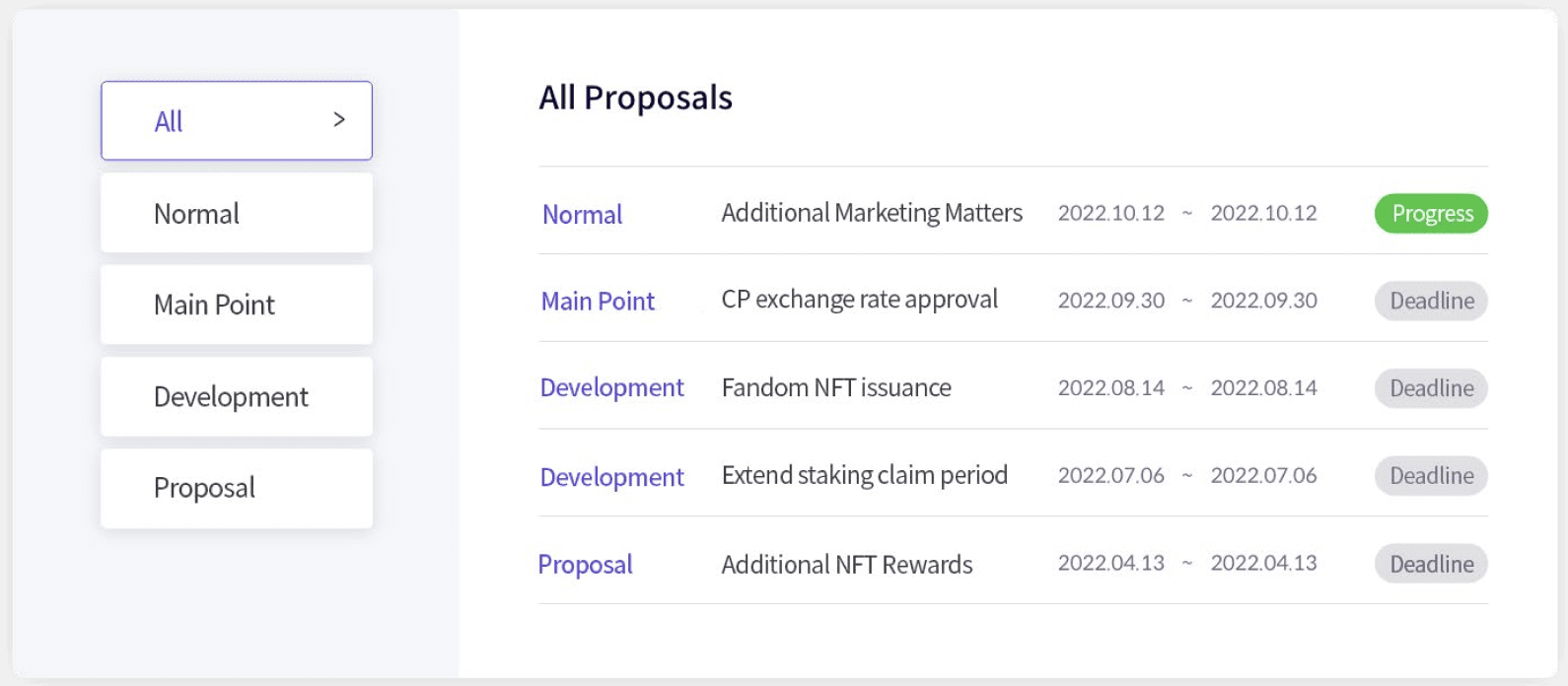The image size is (1568, 686).
Task: Click the 2022.10.12 start date in the first row
Action: pos(1110,213)
